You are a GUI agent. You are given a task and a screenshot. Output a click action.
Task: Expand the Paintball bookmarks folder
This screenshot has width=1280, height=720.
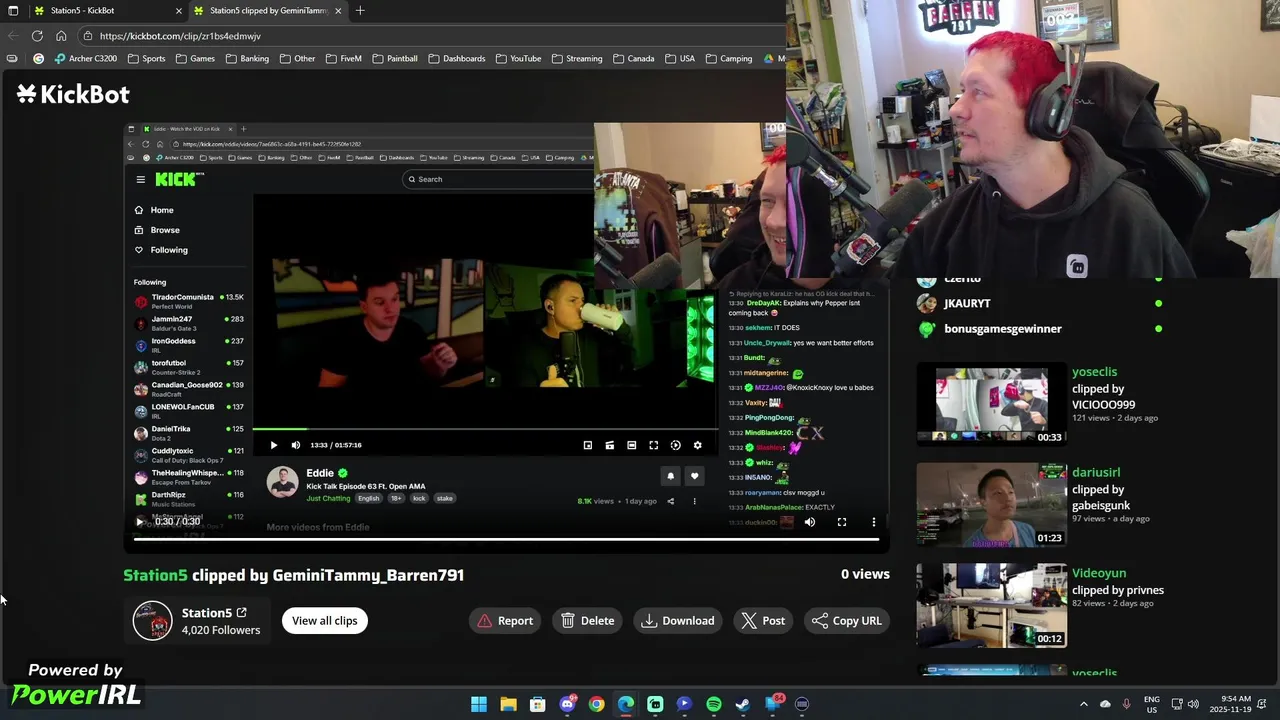point(394,58)
